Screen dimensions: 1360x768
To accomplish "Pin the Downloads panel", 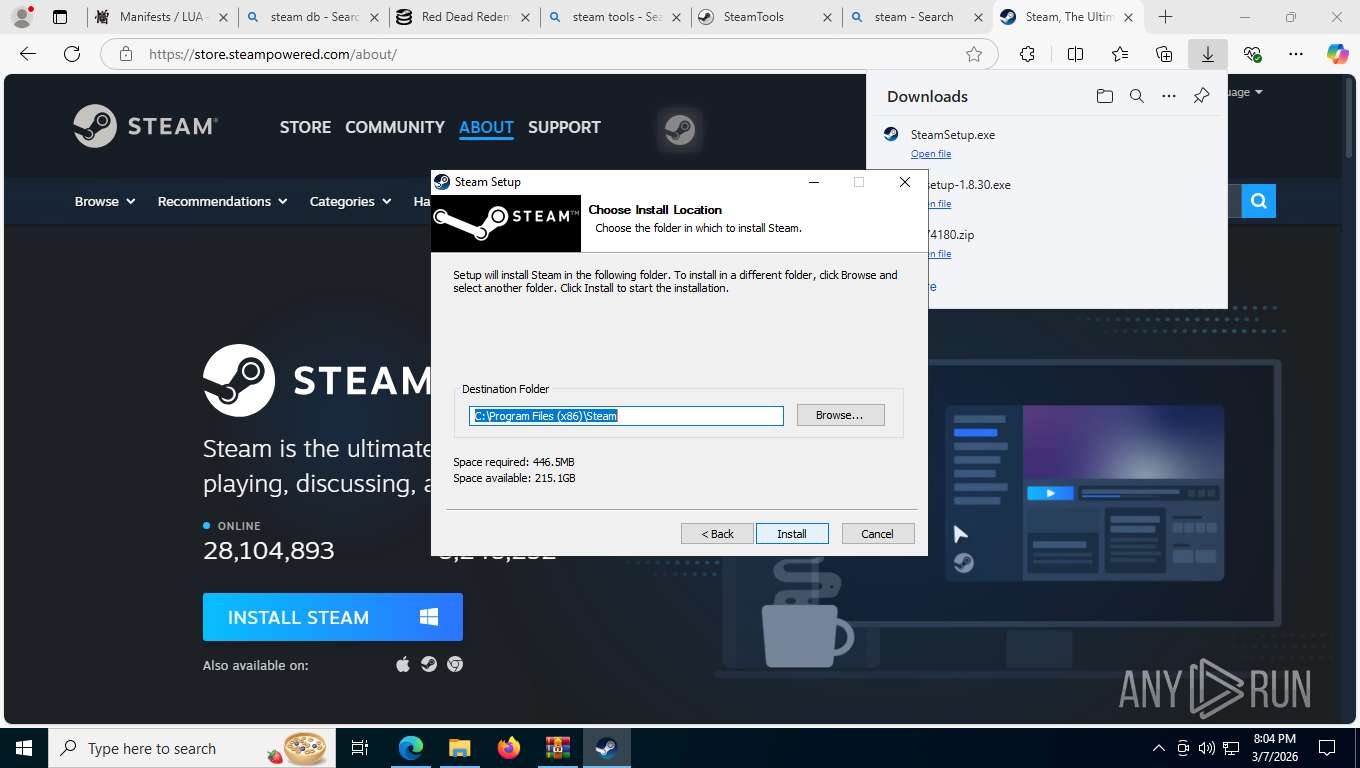I will point(1201,96).
